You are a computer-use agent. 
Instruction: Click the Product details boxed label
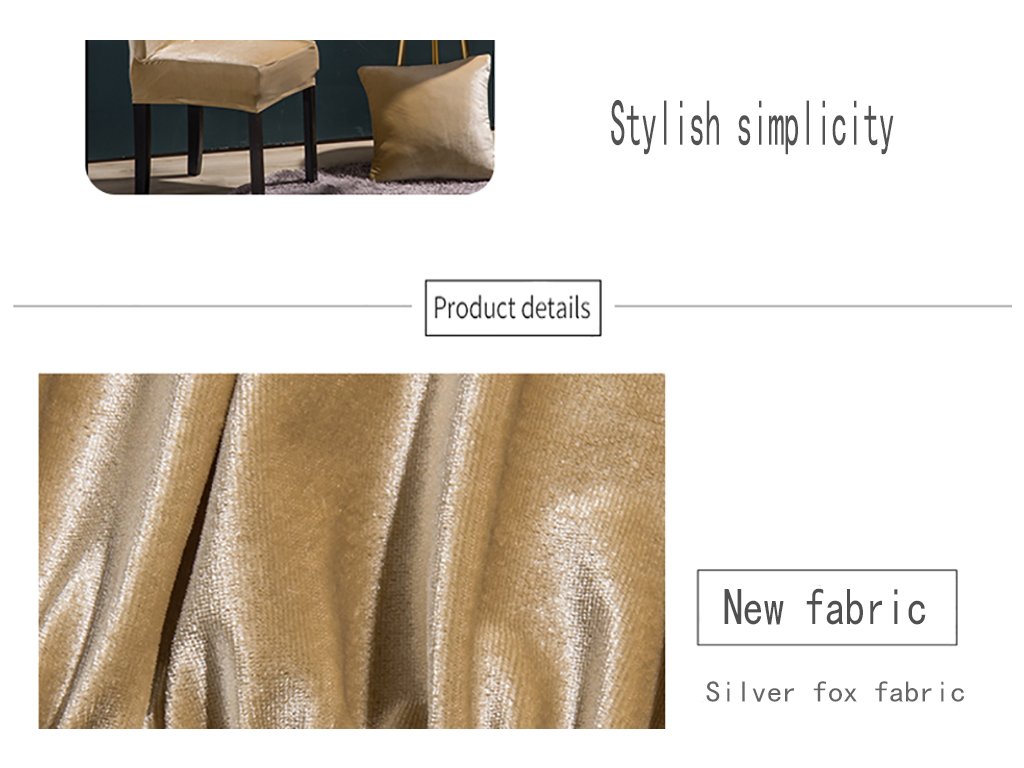513,308
